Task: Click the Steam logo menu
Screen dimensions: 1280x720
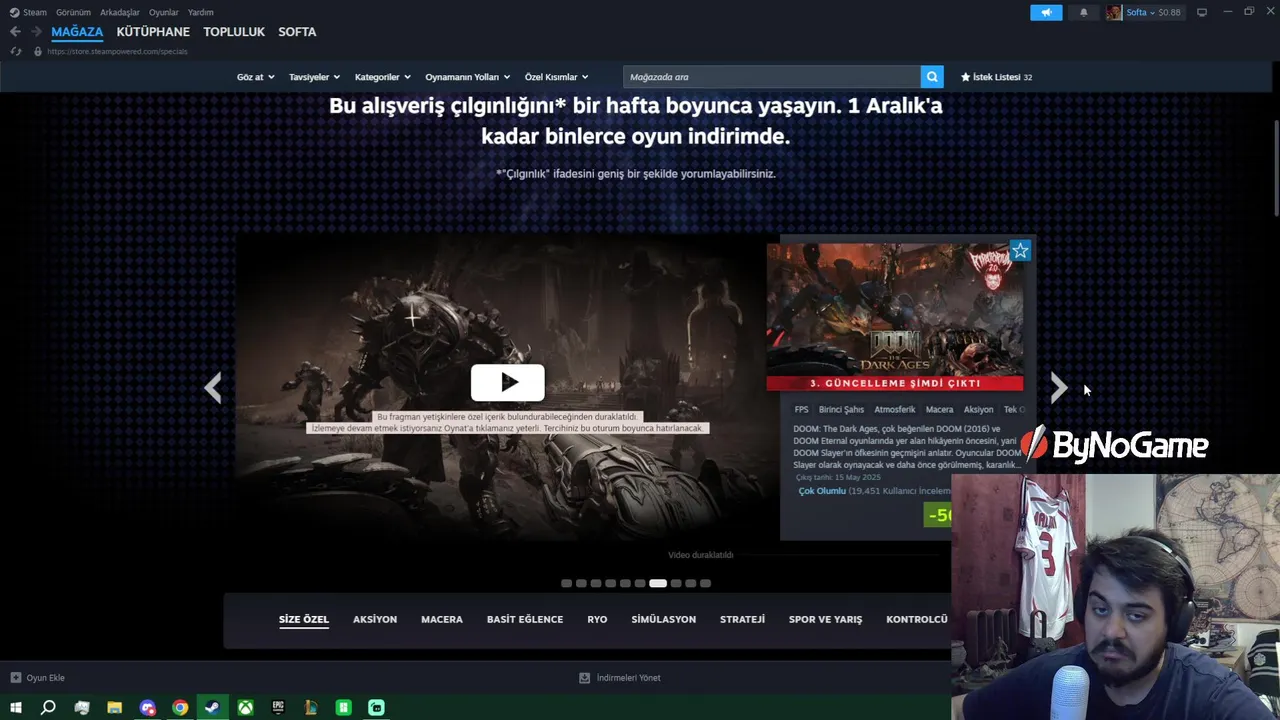Action: click(x=28, y=12)
